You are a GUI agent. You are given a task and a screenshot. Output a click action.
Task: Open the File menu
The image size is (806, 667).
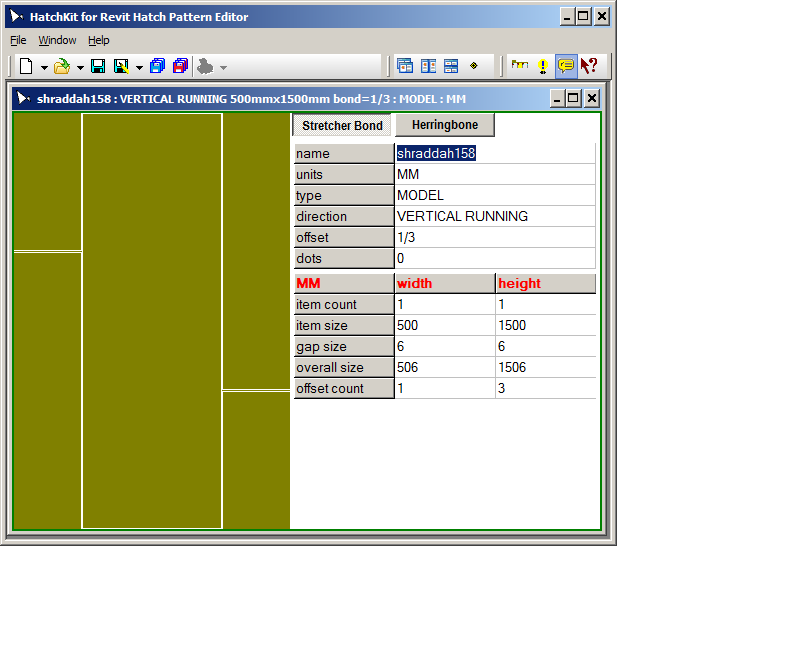click(x=18, y=40)
